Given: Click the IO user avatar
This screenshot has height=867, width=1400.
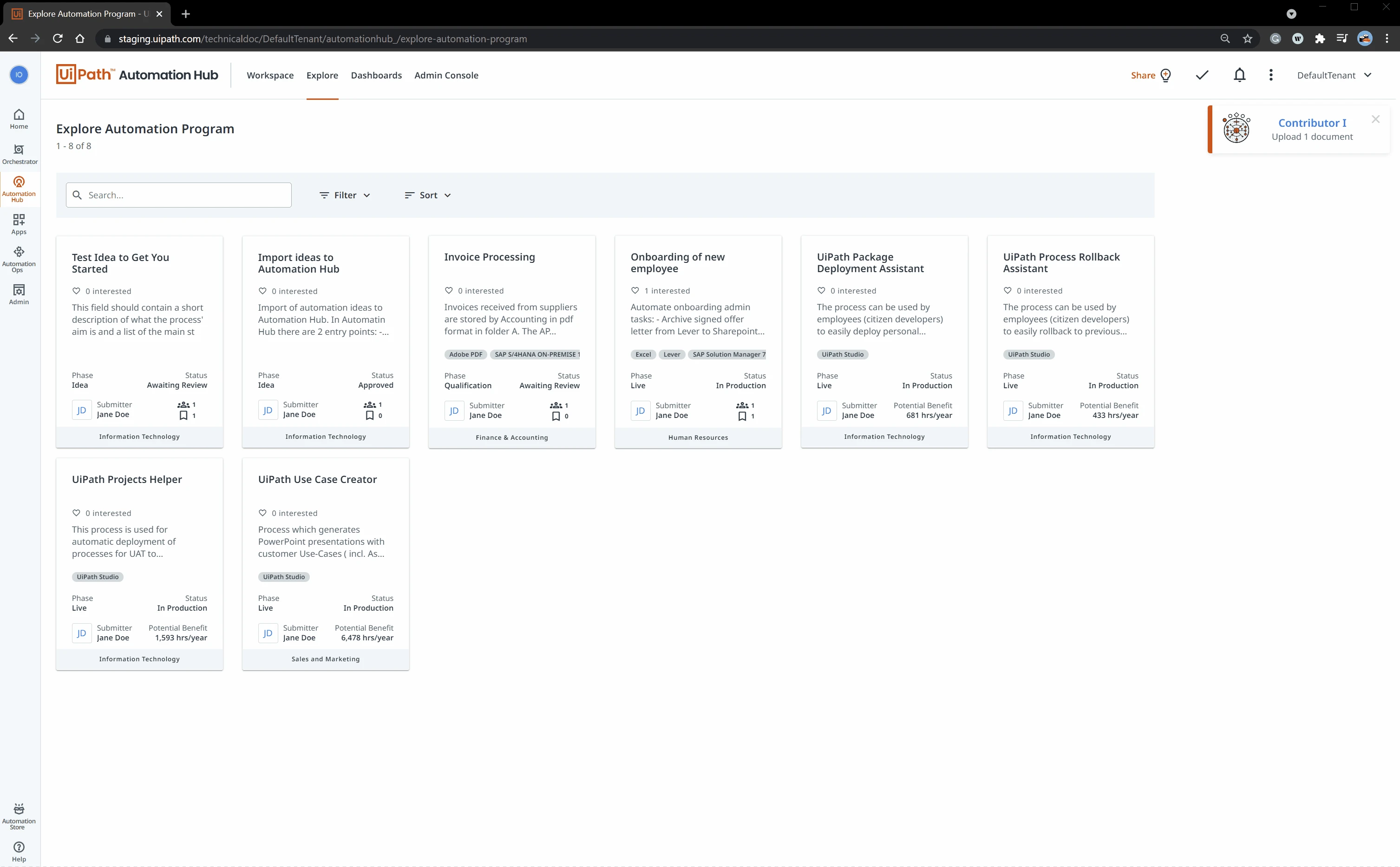Looking at the screenshot, I should point(19,75).
